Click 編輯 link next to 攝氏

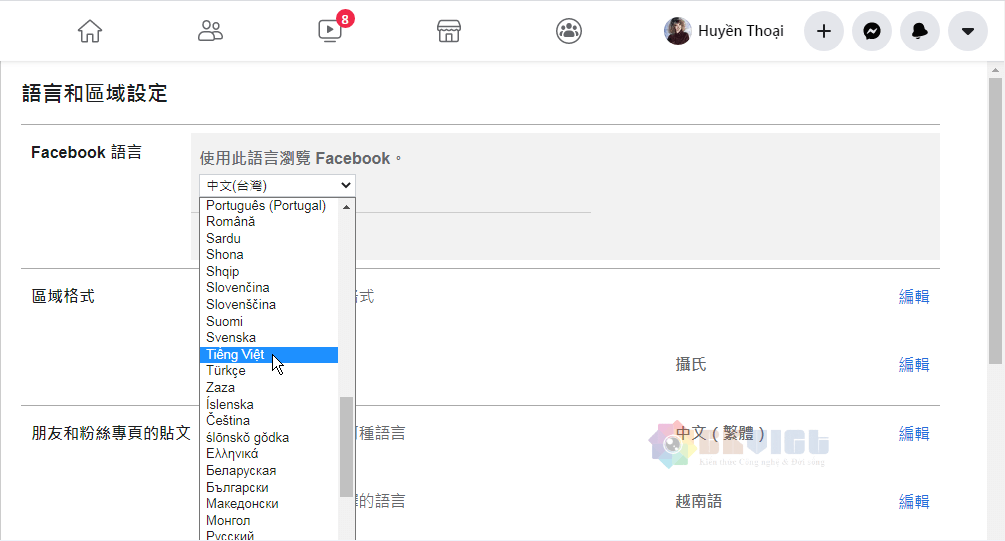[914, 364]
